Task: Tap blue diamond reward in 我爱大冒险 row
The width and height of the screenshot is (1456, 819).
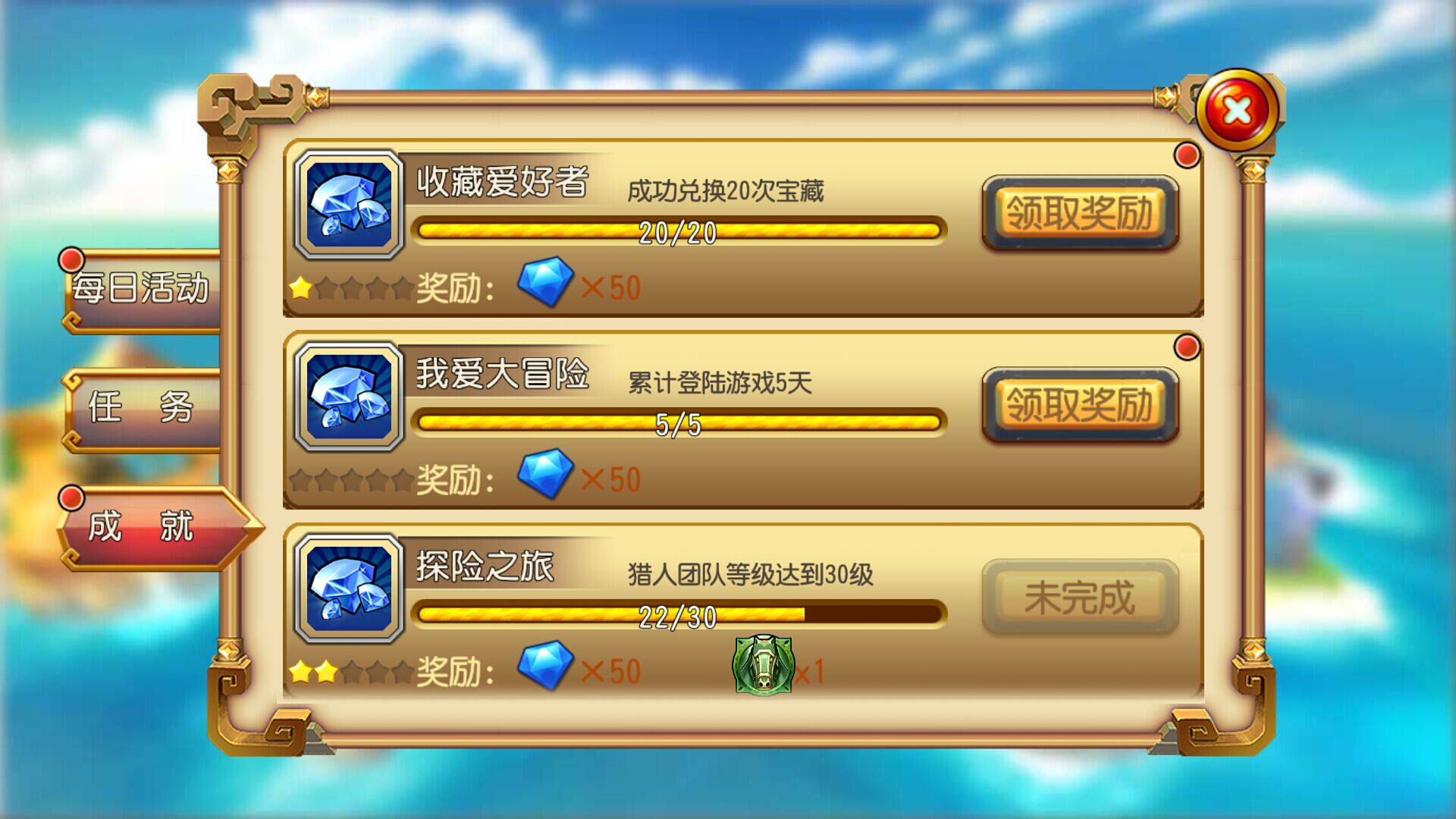Action: click(x=545, y=474)
